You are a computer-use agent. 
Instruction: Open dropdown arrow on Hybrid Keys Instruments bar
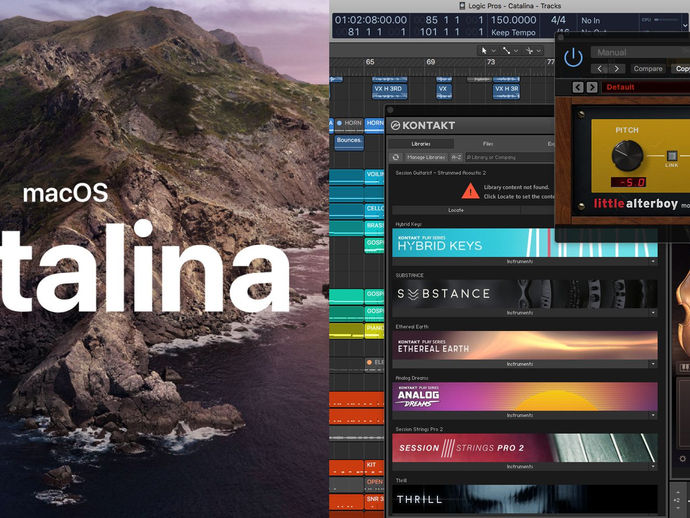tap(653, 261)
